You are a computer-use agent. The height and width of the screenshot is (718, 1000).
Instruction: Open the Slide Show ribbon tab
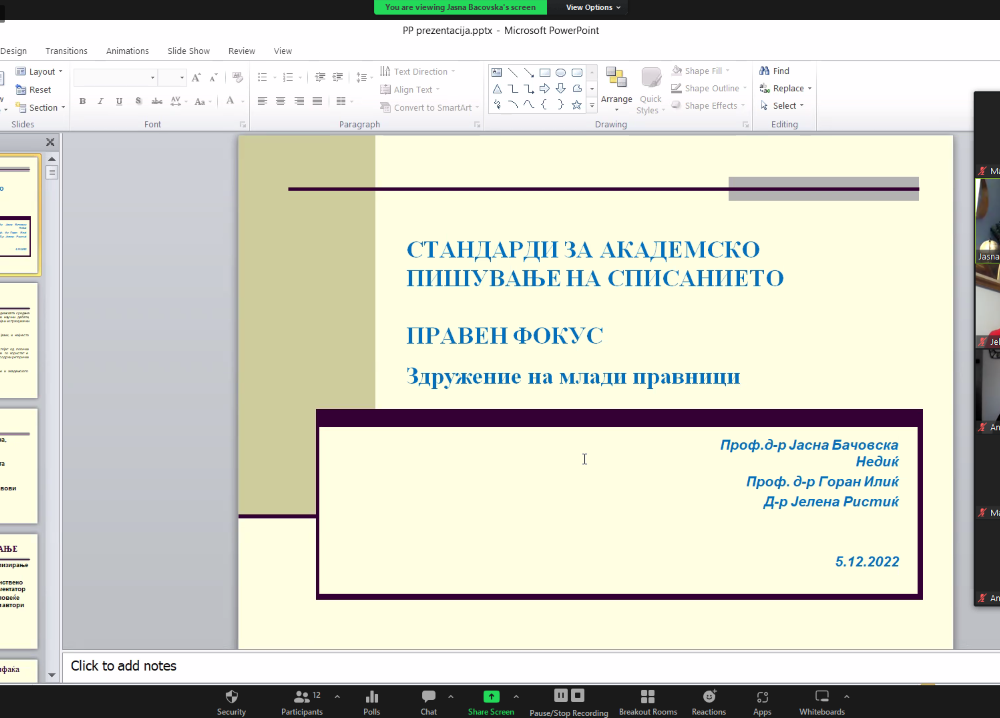tap(188, 51)
